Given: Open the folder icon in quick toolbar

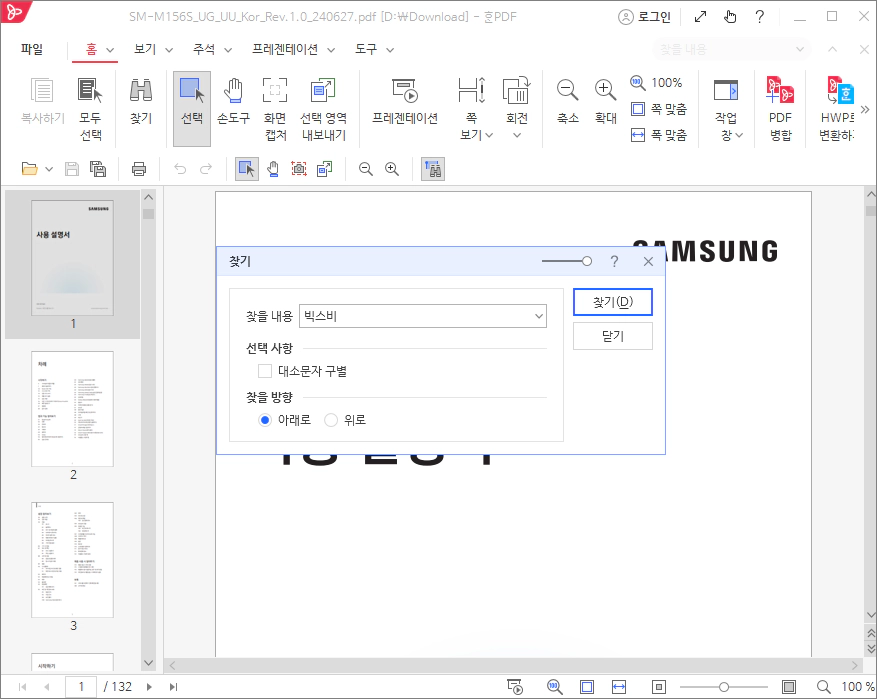Looking at the screenshot, I should pos(30,169).
